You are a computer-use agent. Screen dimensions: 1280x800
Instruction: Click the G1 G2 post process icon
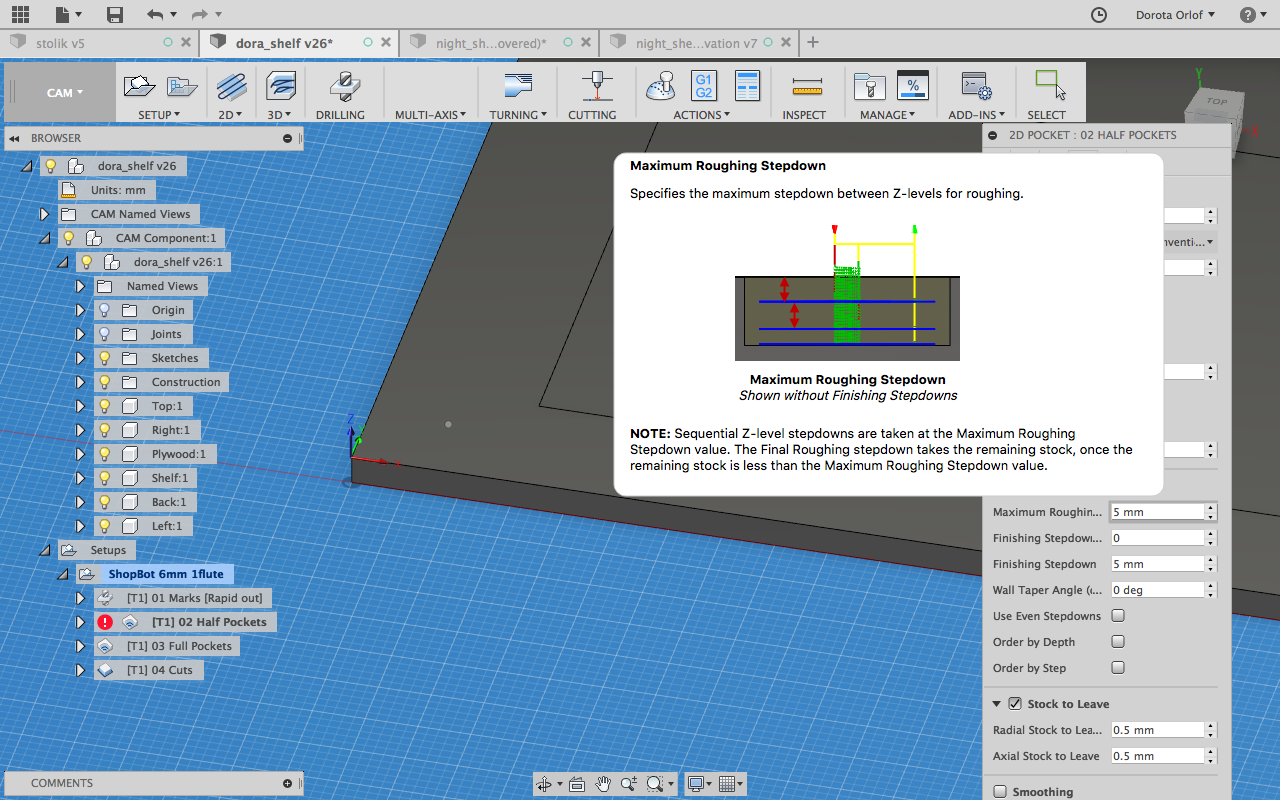click(703, 86)
